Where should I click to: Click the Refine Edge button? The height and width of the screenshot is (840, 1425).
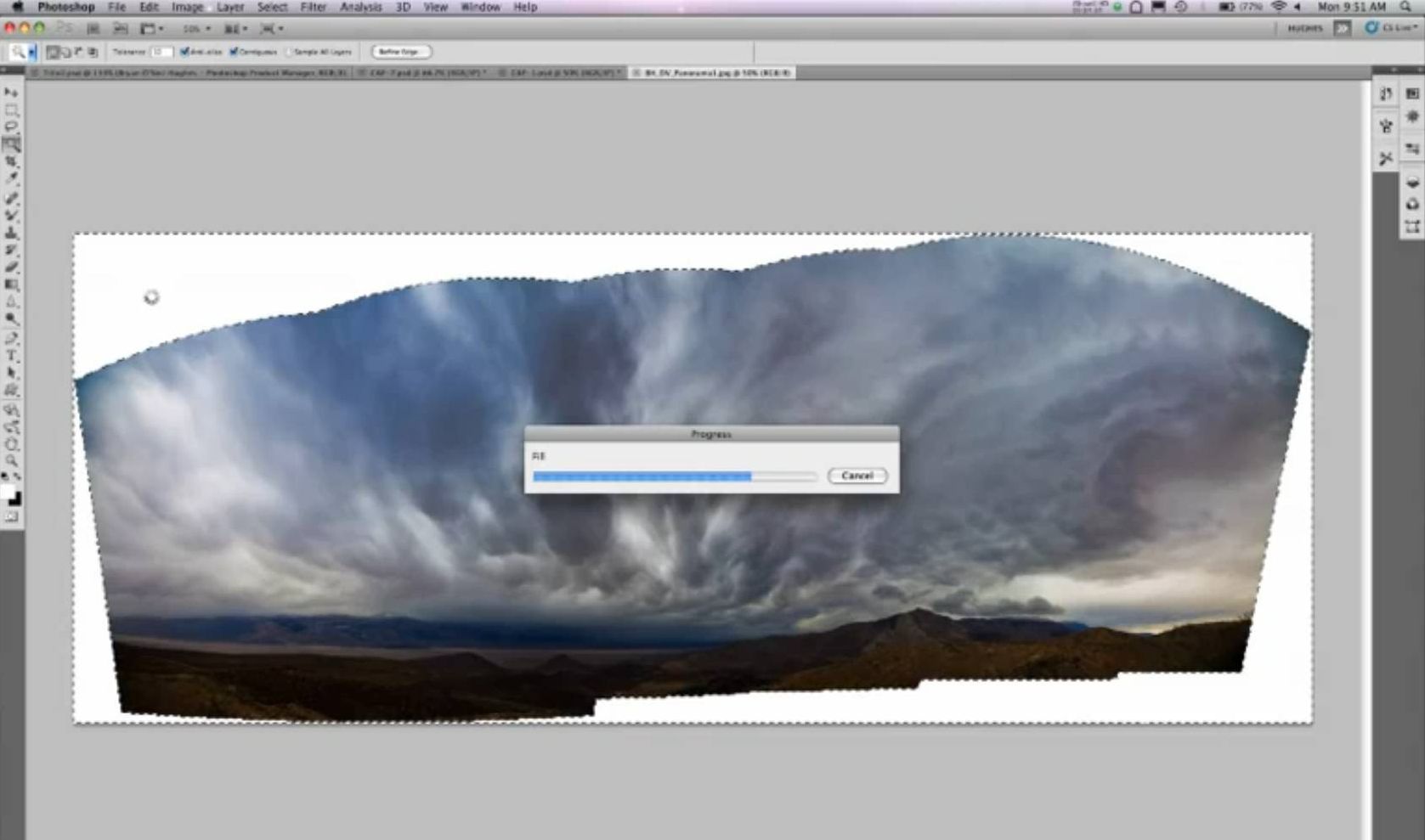pos(400,52)
